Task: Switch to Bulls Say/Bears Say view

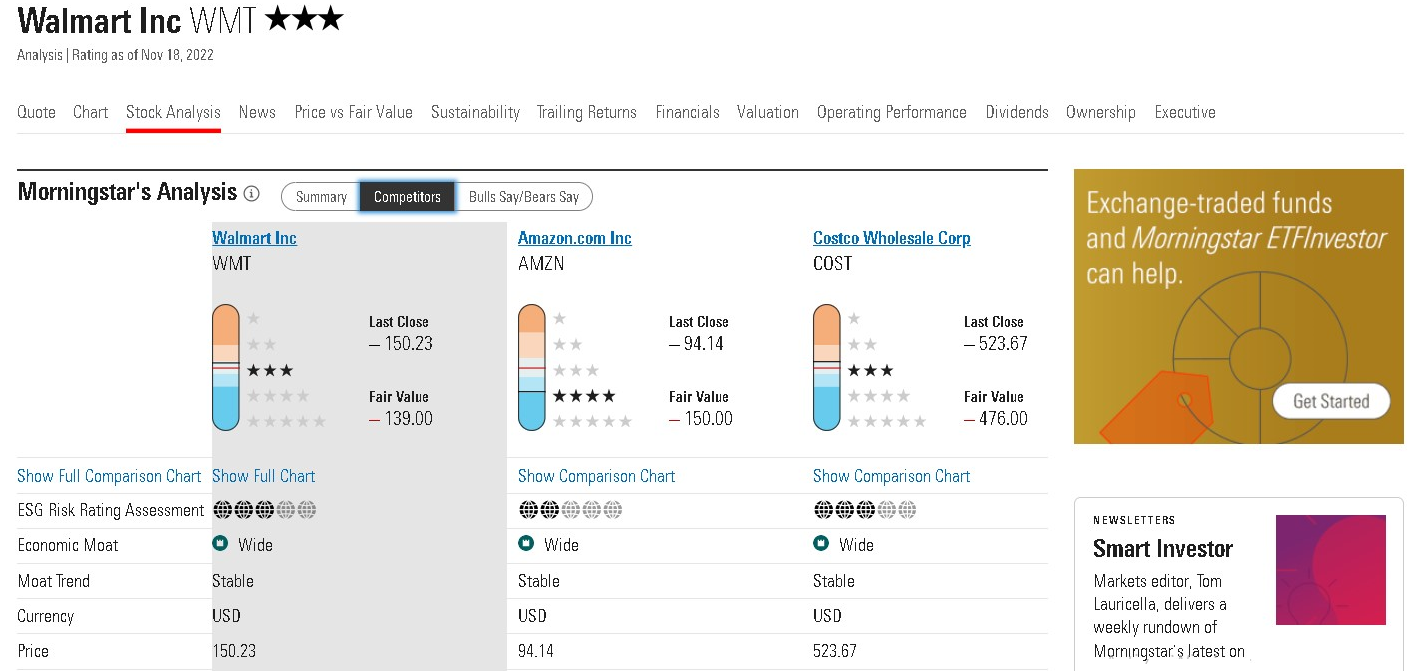Action: pyautogui.click(x=524, y=197)
